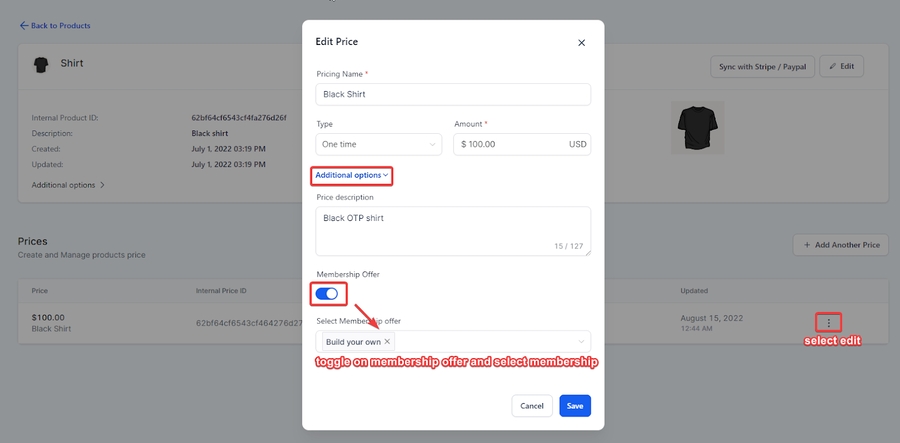Open the Type 'One time' dropdown
Image resolution: width=900 pixels, height=443 pixels.
[378, 144]
